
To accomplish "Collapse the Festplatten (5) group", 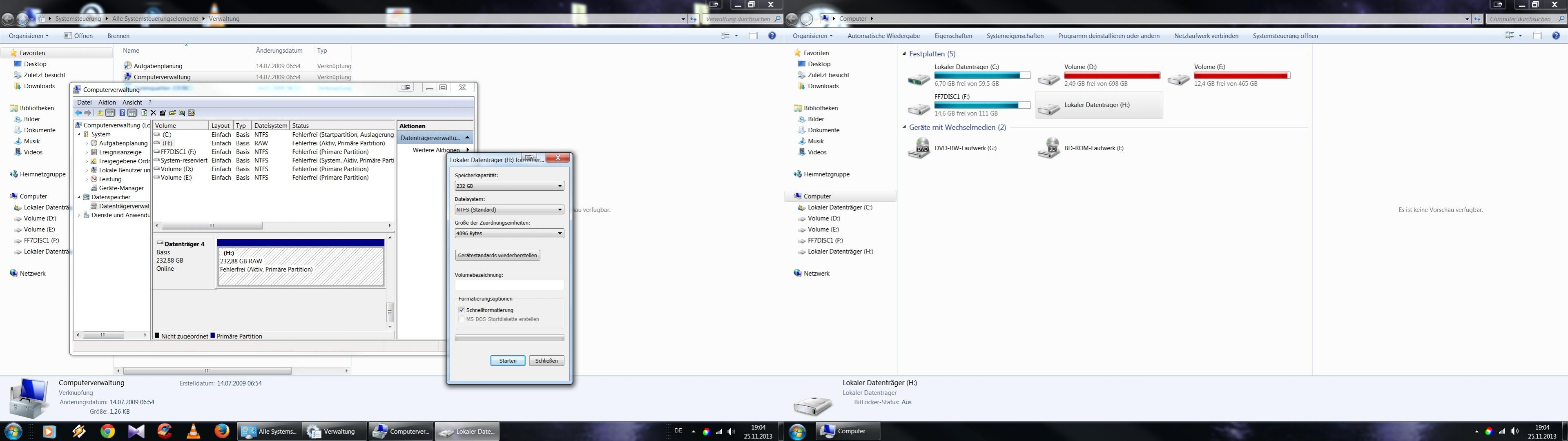I will coord(904,54).
